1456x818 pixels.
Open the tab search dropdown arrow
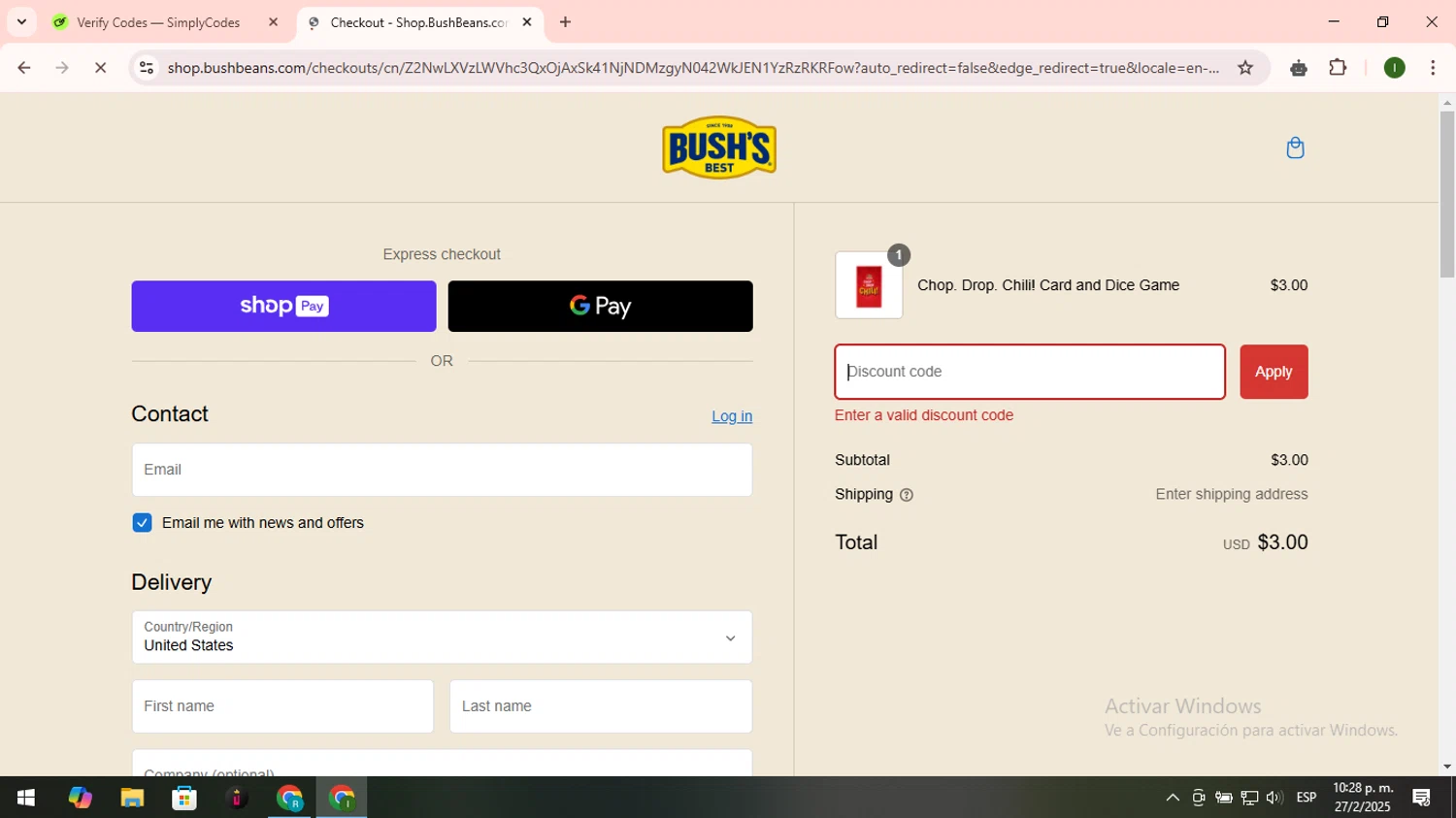[x=21, y=21]
